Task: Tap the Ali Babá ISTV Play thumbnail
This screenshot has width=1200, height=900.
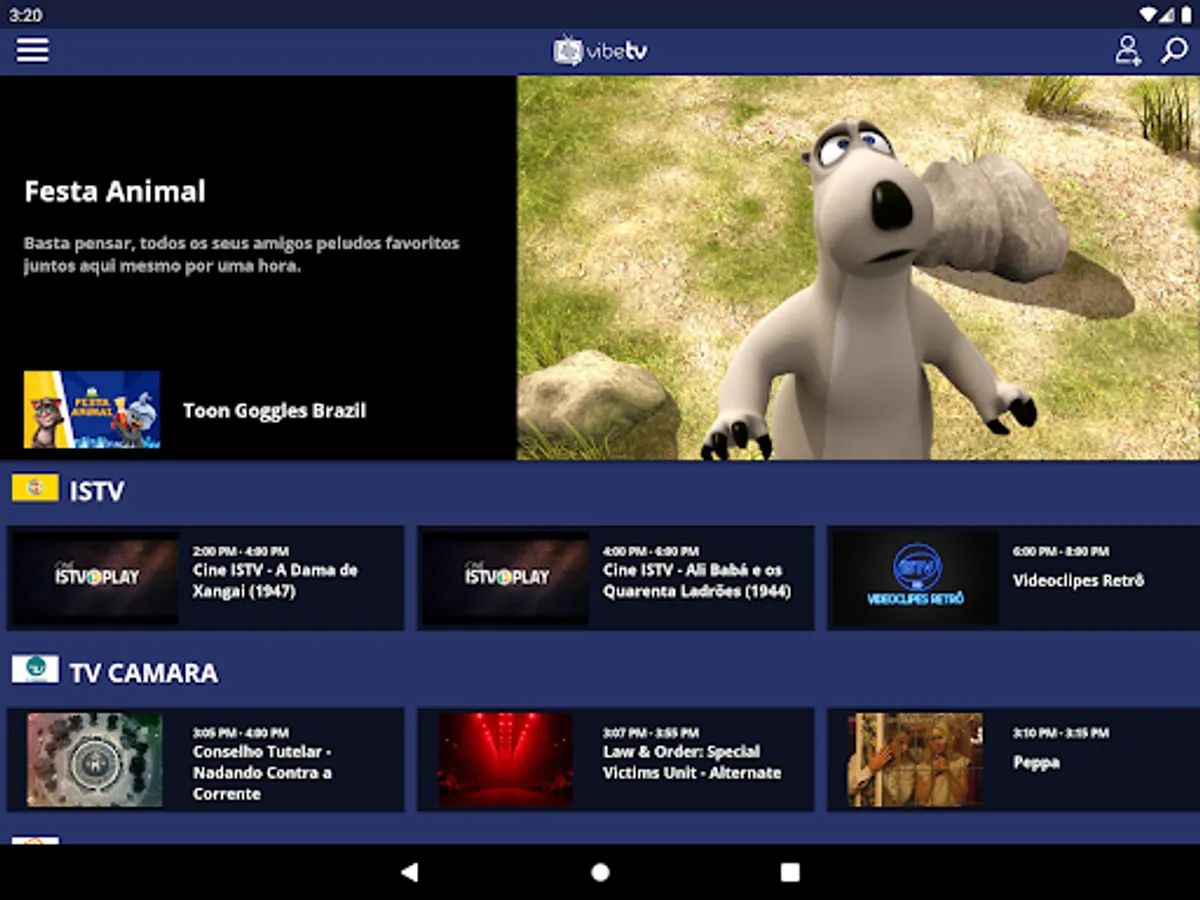Action: [506, 578]
